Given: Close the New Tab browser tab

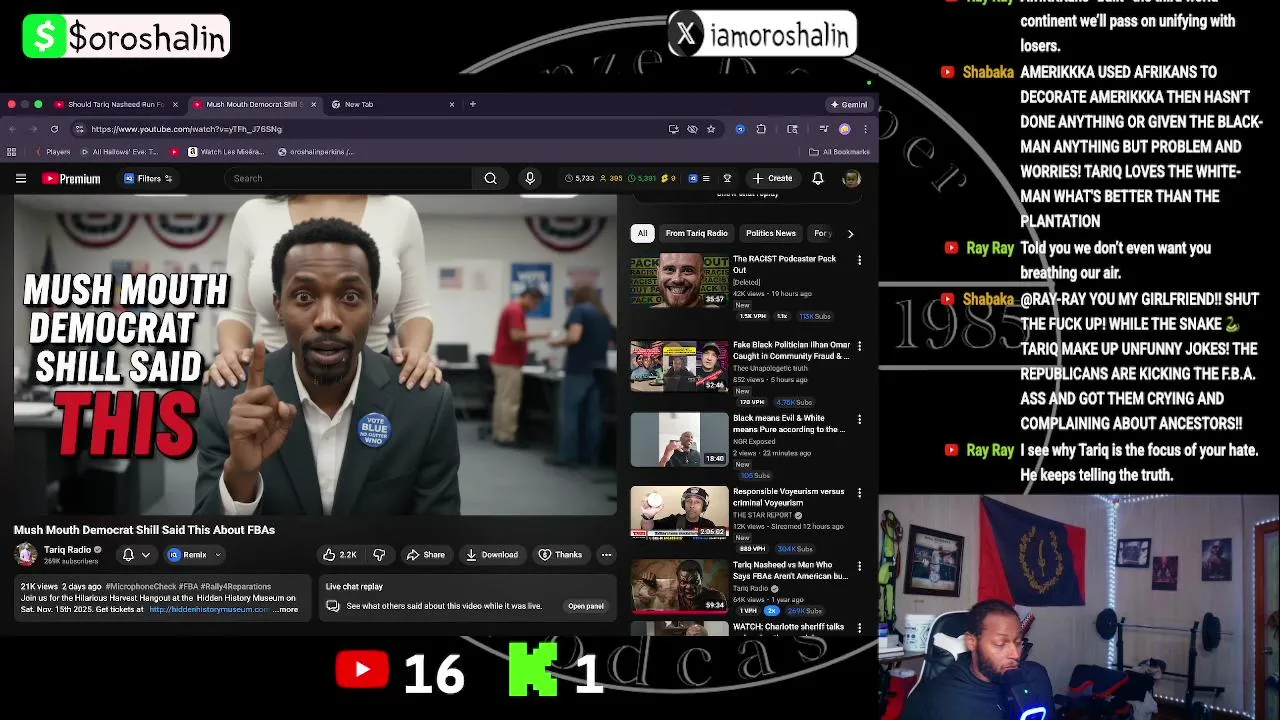Looking at the screenshot, I should coord(451,104).
